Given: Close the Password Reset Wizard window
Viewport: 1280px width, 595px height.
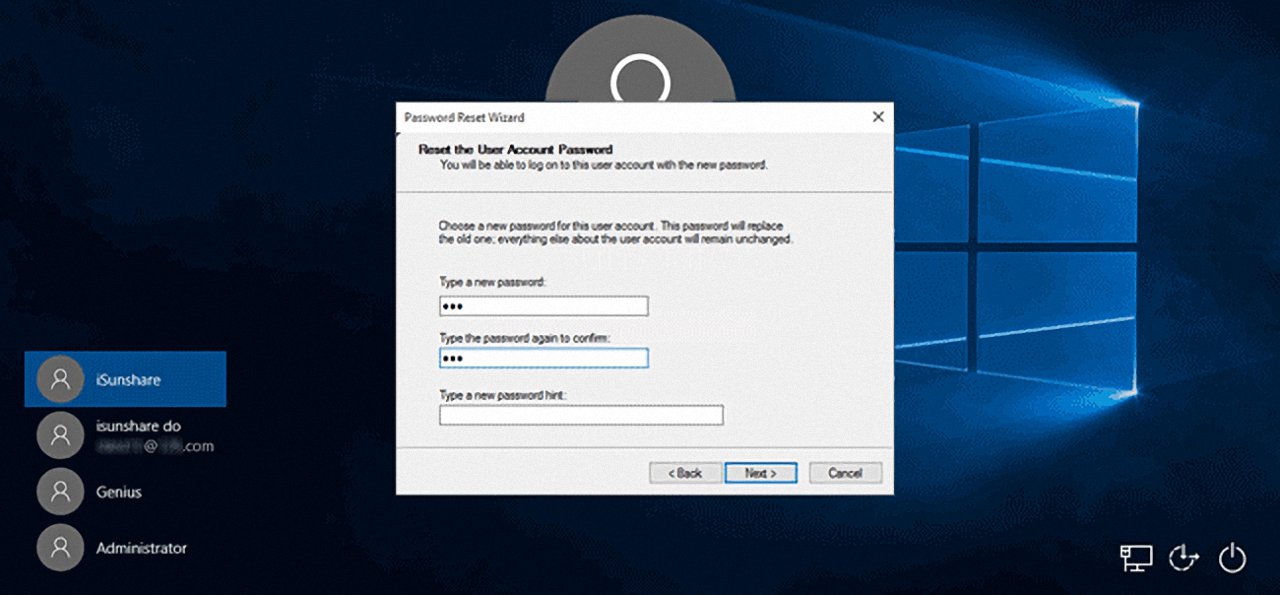Looking at the screenshot, I should pyautogui.click(x=877, y=117).
